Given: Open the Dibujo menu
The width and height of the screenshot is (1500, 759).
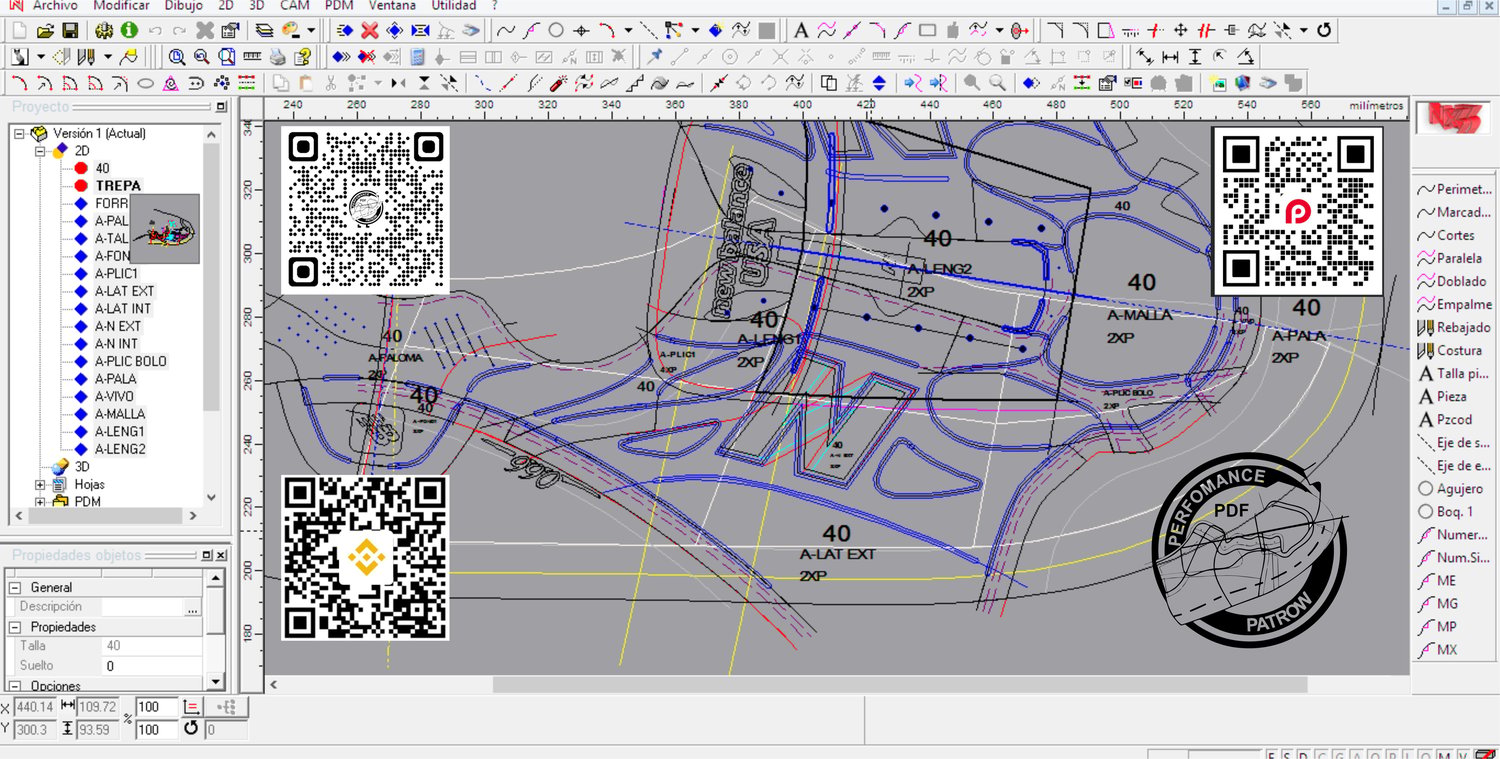Looking at the screenshot, I should tap(183, 5).
